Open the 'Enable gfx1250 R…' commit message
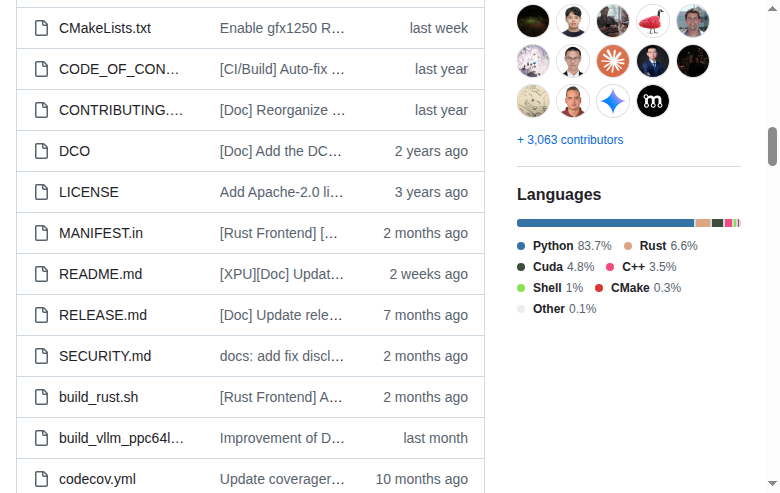The image size is (780, 493). [282, 28]
